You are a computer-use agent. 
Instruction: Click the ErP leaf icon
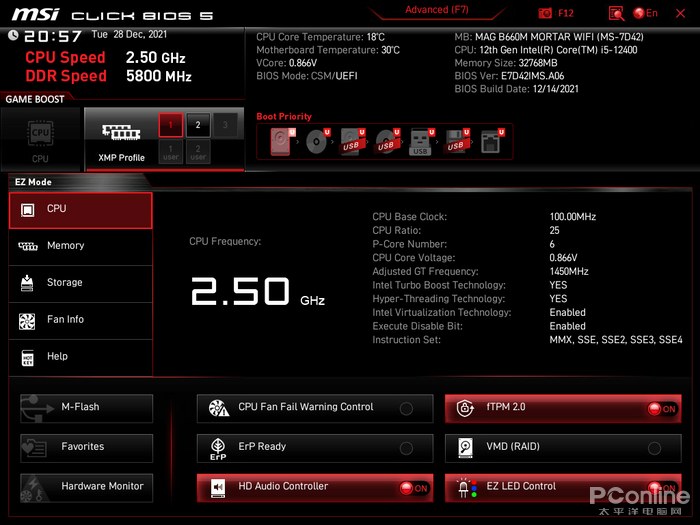(x=218, y=448)
